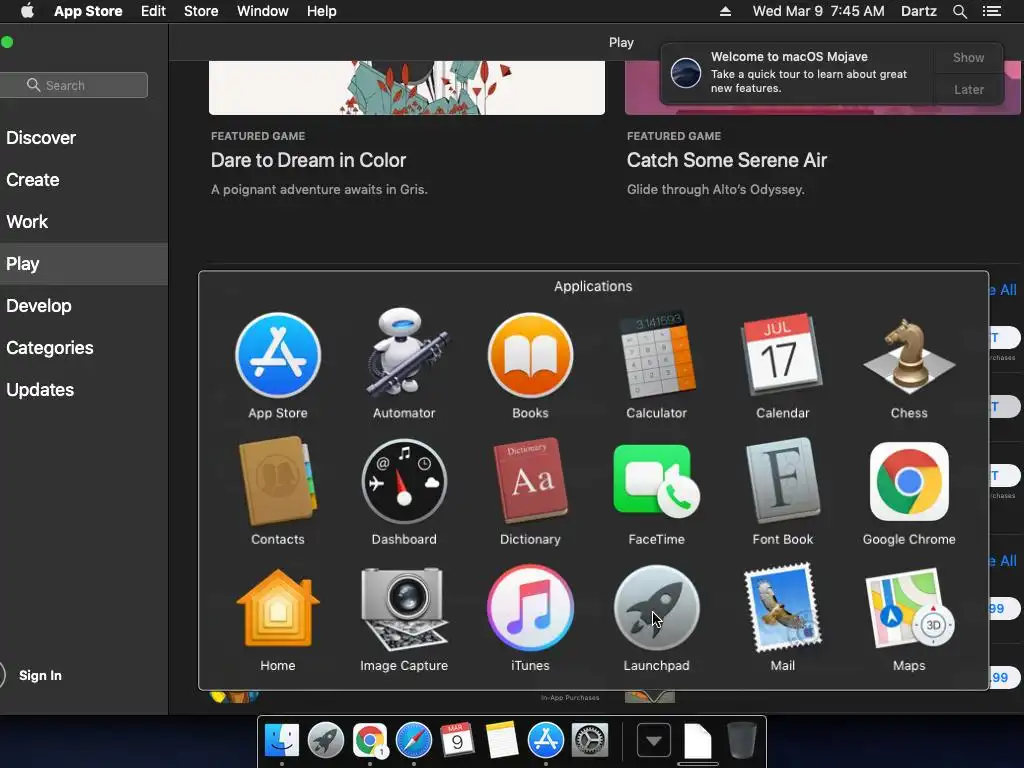1024x768 pixels.
Task: Go to Develop in the sidebar
Action: pos(39,306)
